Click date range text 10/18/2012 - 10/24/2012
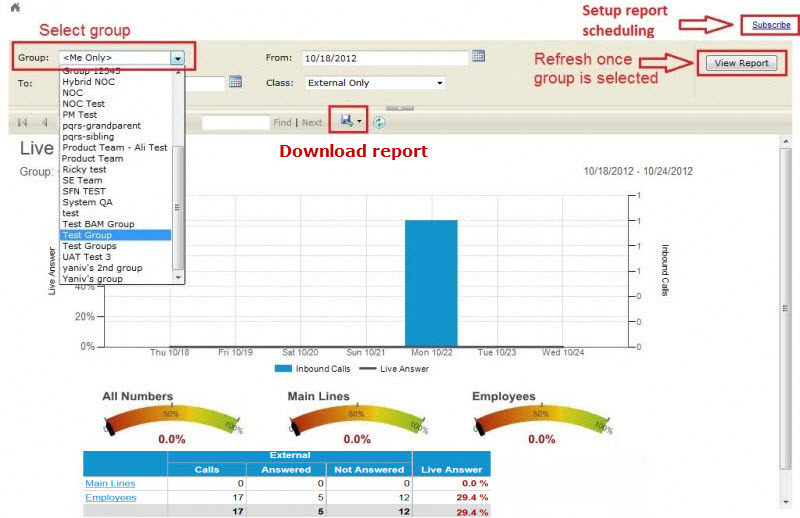Viewport: 800px width, 518px height. pyautogui.click(x=638, y=171)
